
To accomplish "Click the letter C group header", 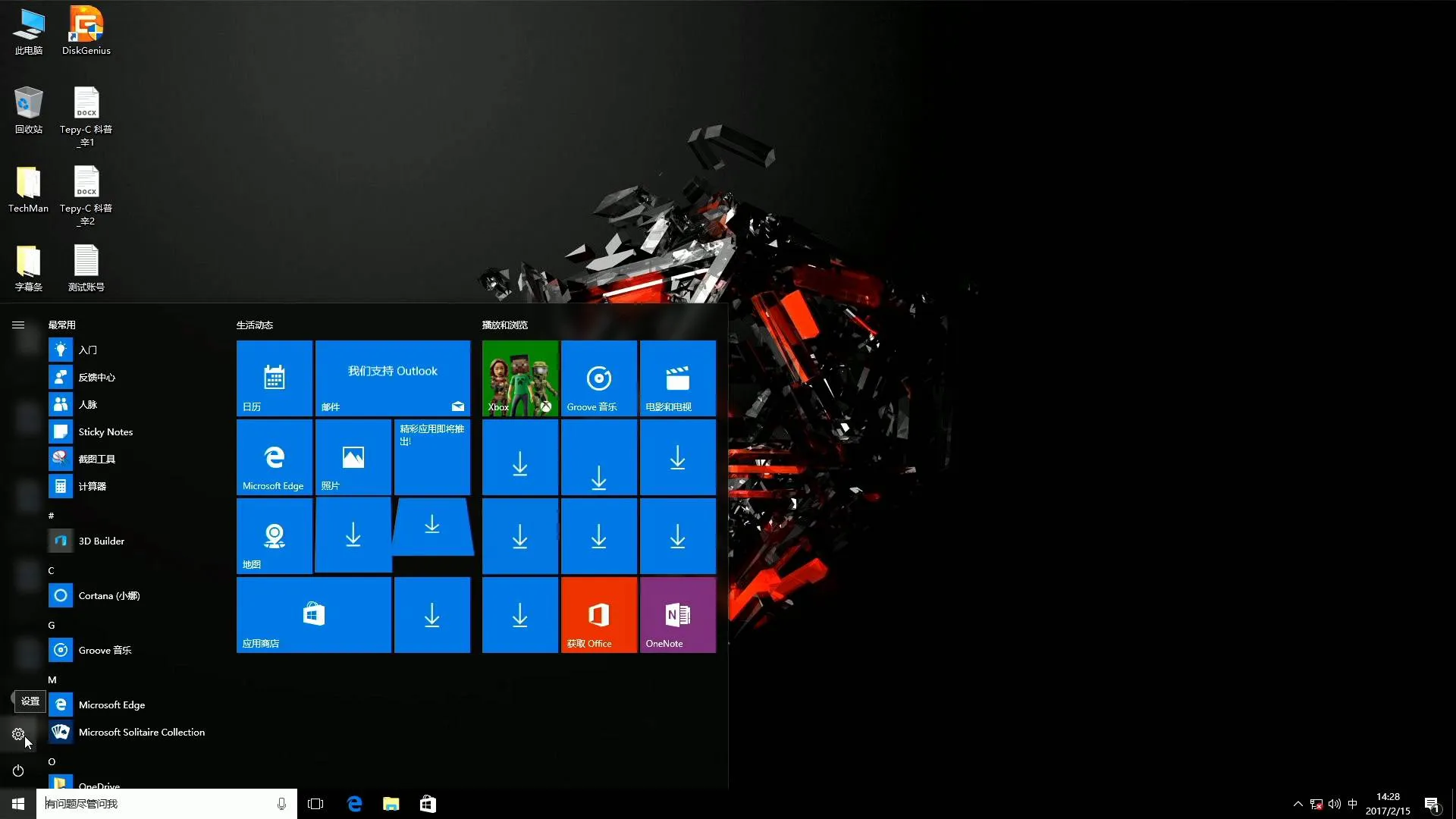I will pyautogui.click(x=52, y=570).
